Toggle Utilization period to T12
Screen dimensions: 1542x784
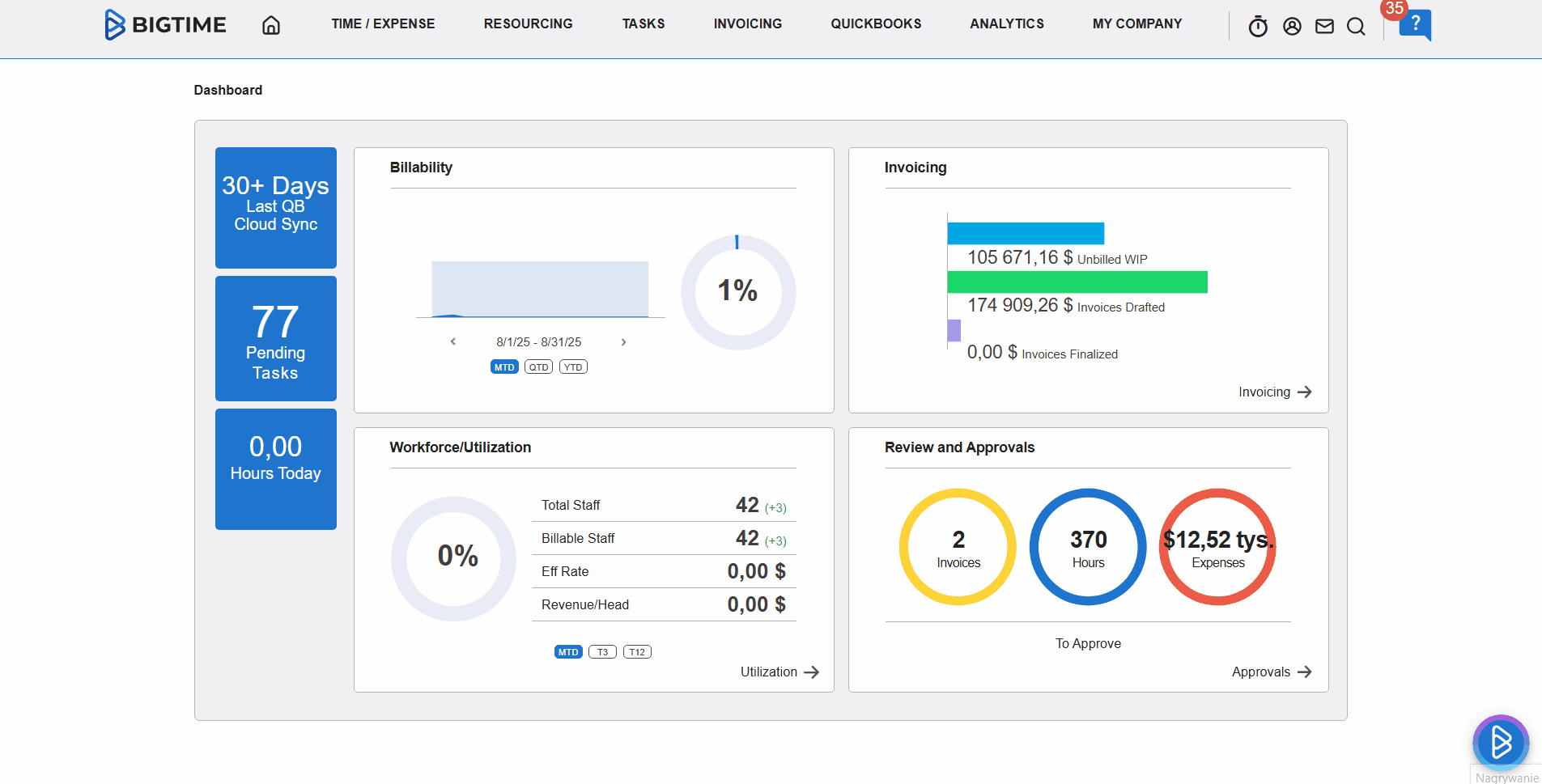(x=637, y=651)
